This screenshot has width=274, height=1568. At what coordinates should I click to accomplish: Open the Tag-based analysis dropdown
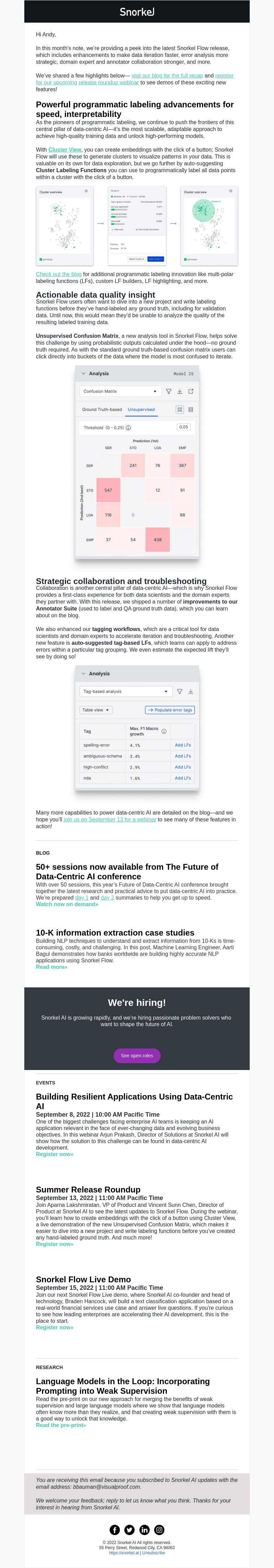pos(125,691)
